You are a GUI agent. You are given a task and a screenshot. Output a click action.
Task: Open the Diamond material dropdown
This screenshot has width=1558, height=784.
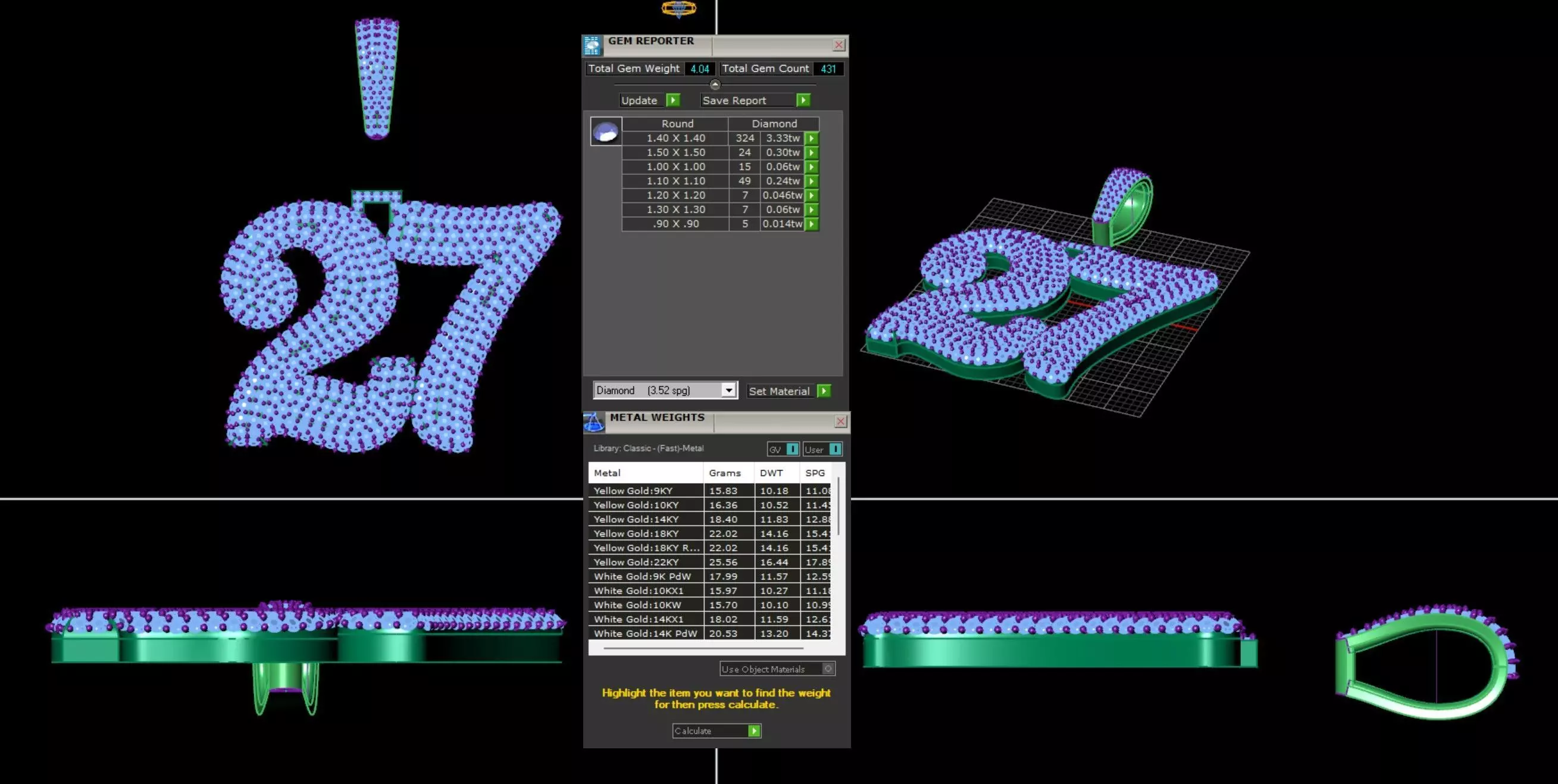(x=729, y=390)
